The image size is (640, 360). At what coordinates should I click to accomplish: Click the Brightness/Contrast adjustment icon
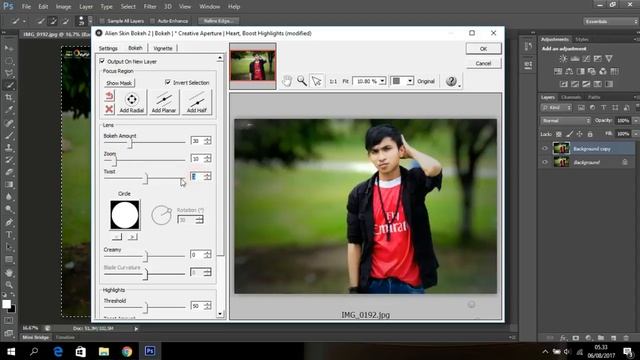(563, 59)
